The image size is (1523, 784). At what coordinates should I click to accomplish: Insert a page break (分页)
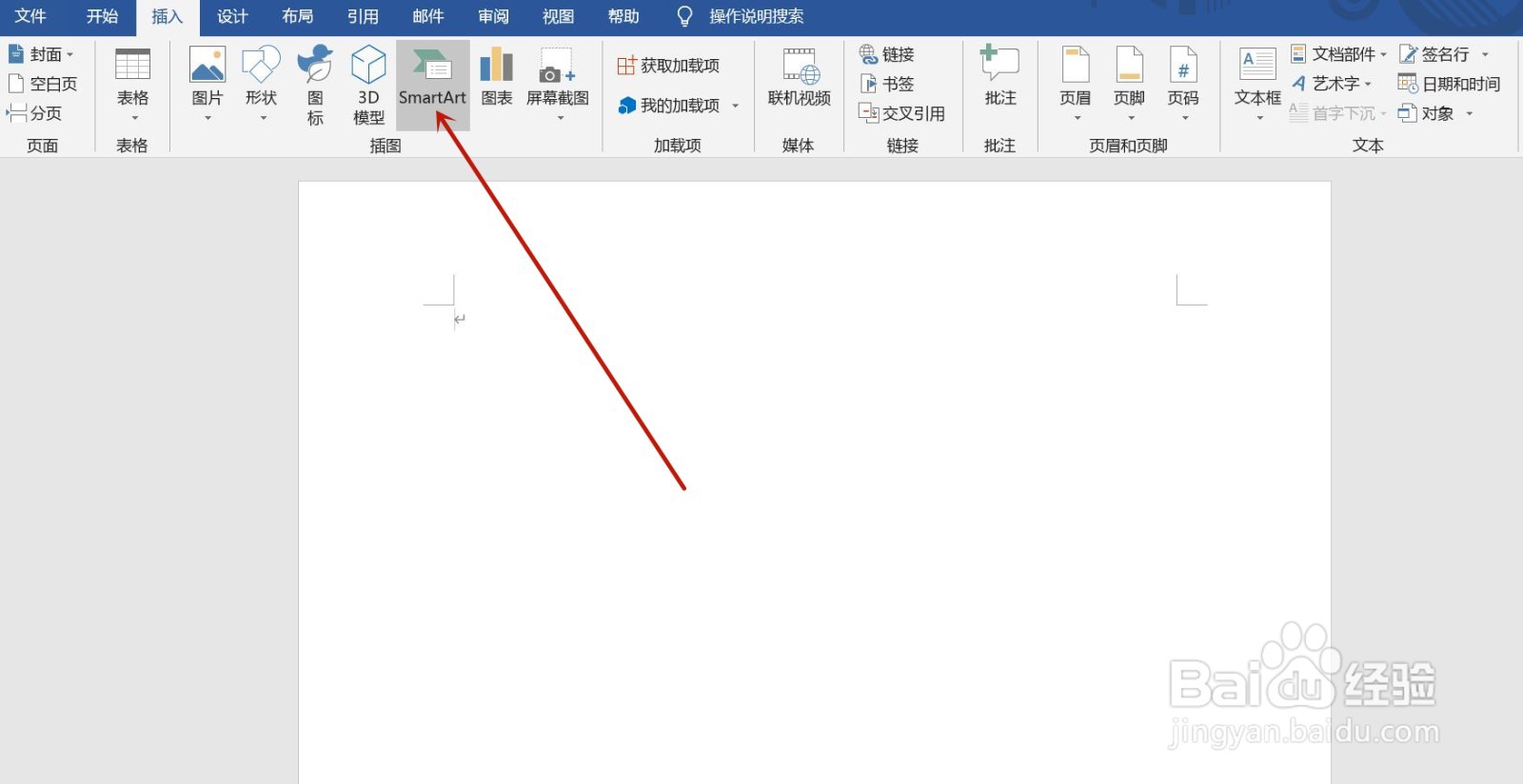click(35, 113)
